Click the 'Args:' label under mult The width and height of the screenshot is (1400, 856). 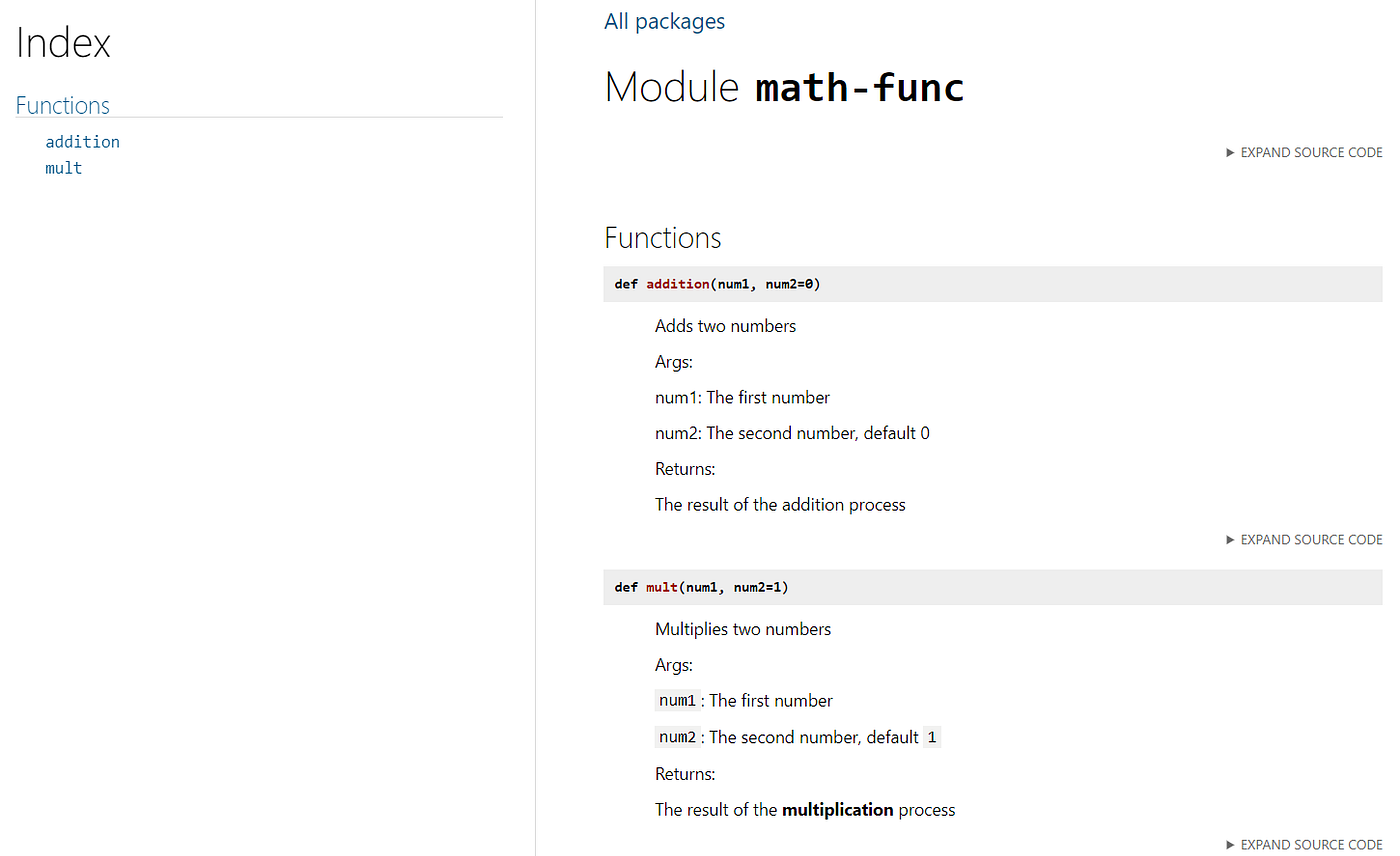674,665
